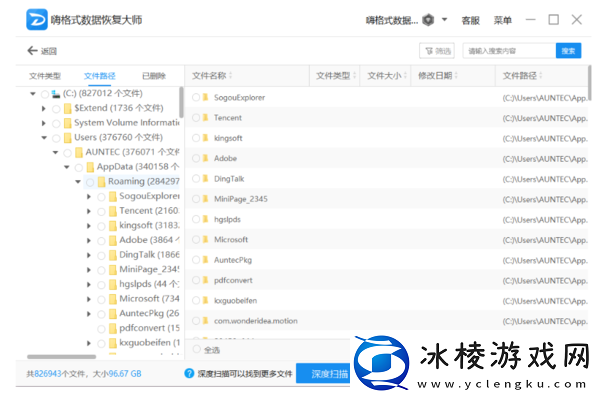Open the 客服 customer service menu
This screenshot has width=600, height=396.
[470, 20]
